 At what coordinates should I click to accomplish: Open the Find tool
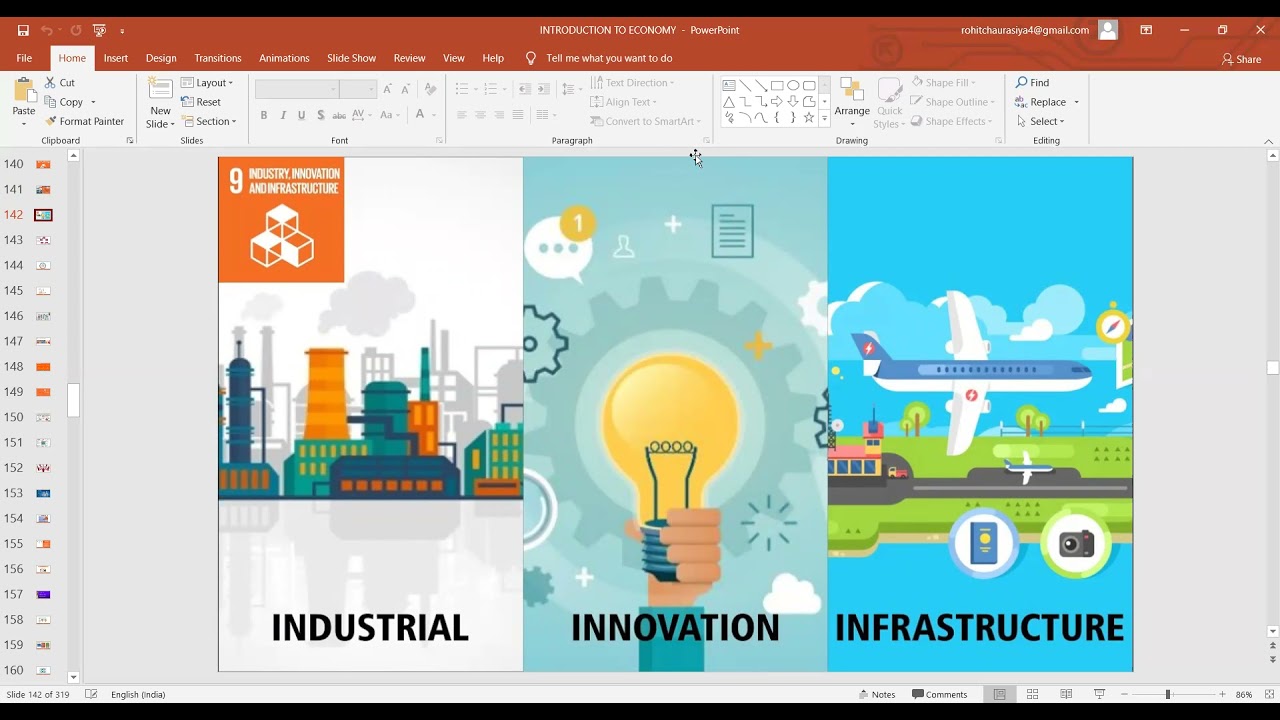point(1032,83)
